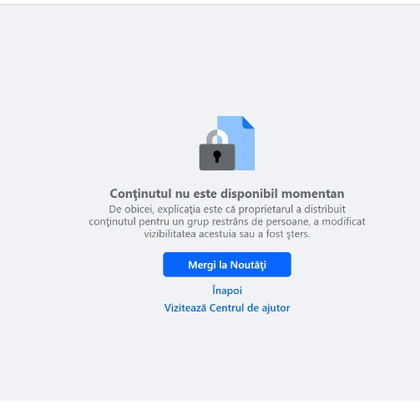This screenshot has height=420, width=420.
Task: Click the line vizibilitatea acestuia sau a fost șters
Action: (227, 234)
